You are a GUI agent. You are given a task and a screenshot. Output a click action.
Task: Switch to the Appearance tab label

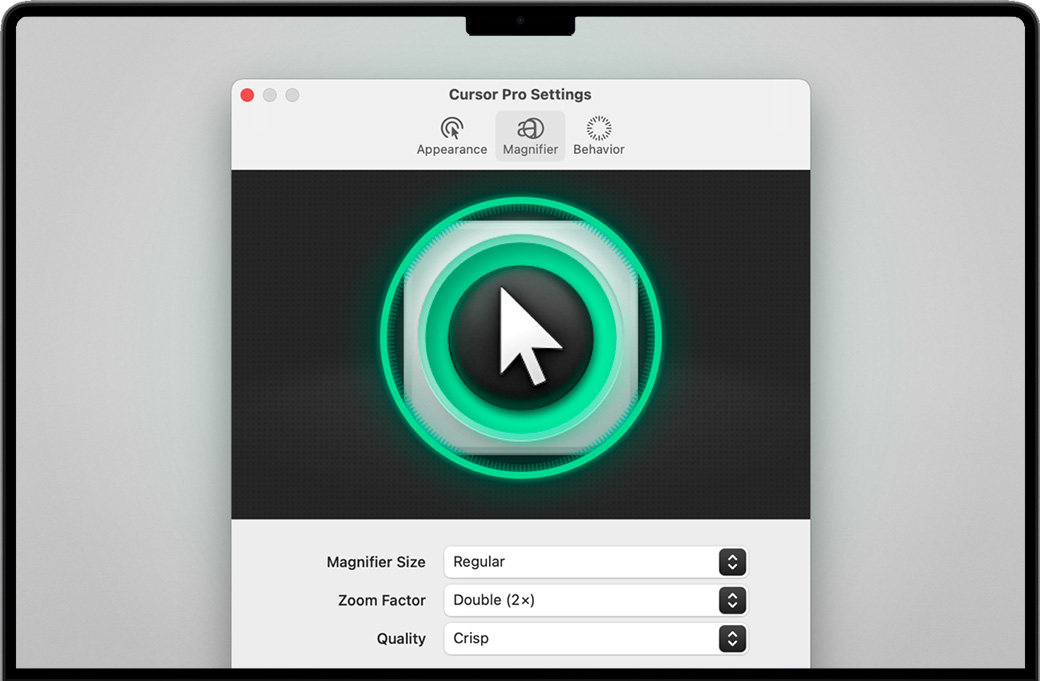click(x=452, y=150)
